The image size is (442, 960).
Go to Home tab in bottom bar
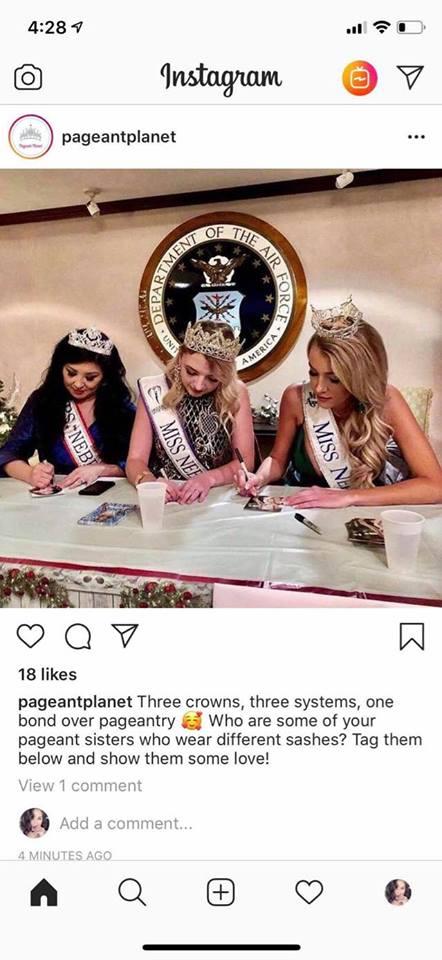point(44,893)
